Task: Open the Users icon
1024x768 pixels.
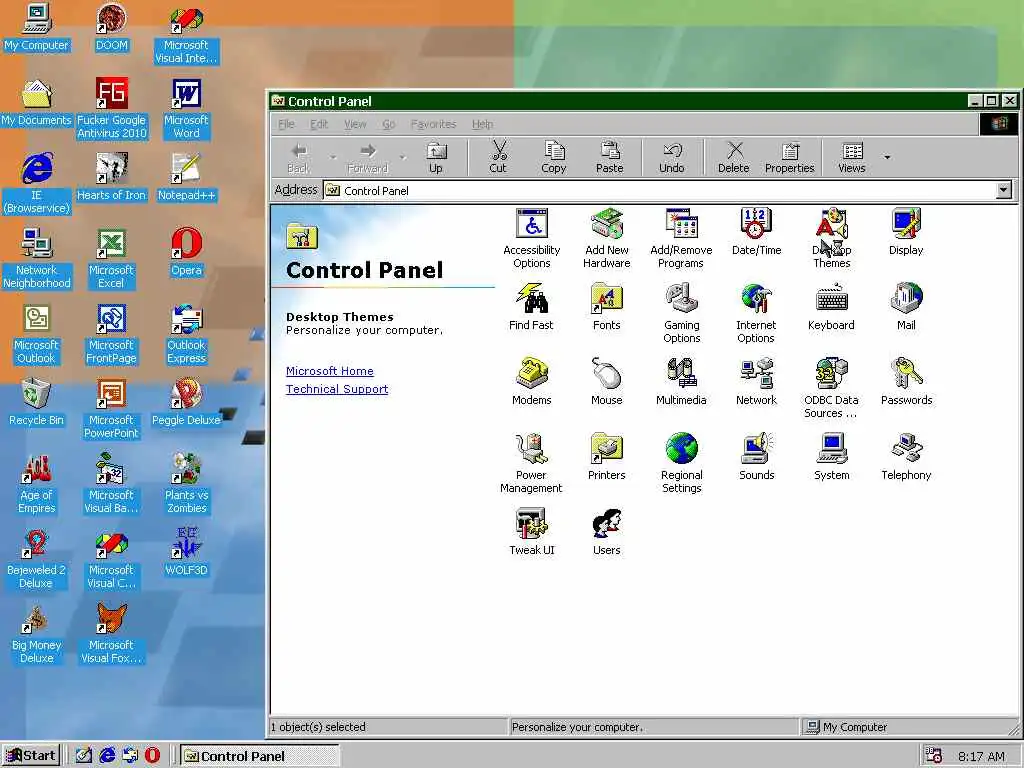Action: (607, 532)
